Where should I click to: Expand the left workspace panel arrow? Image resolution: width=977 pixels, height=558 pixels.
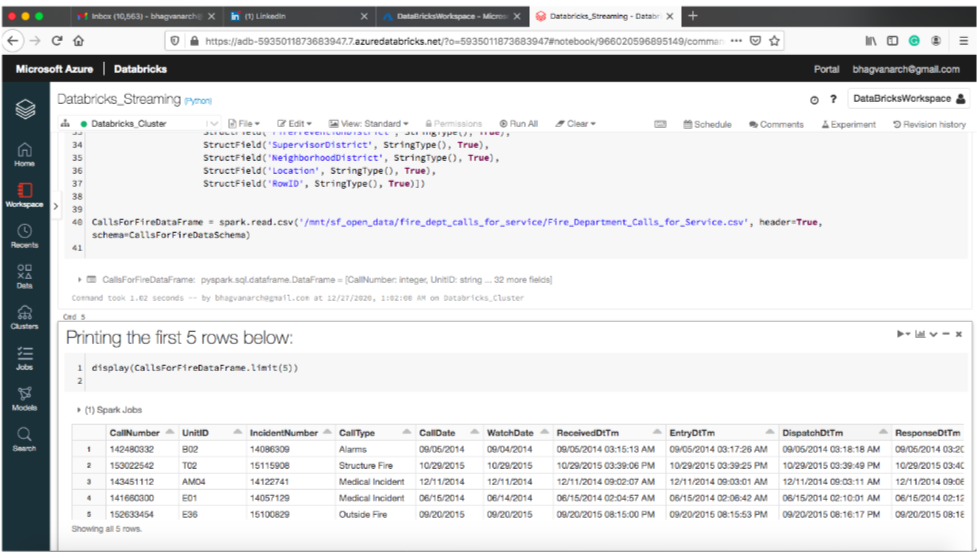(55, 206)
